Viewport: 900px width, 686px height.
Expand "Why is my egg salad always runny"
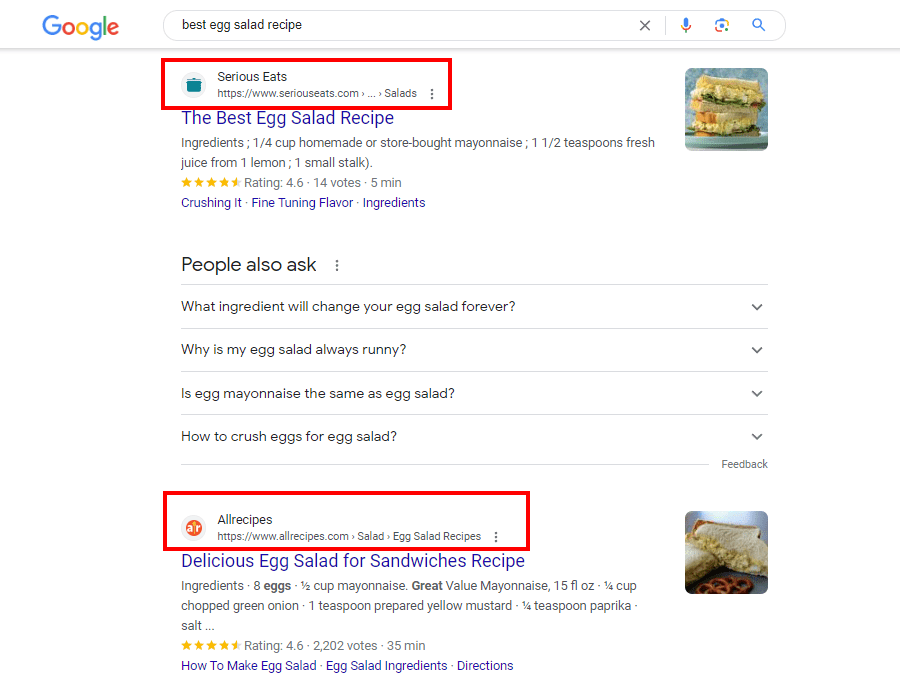[757, 350]
